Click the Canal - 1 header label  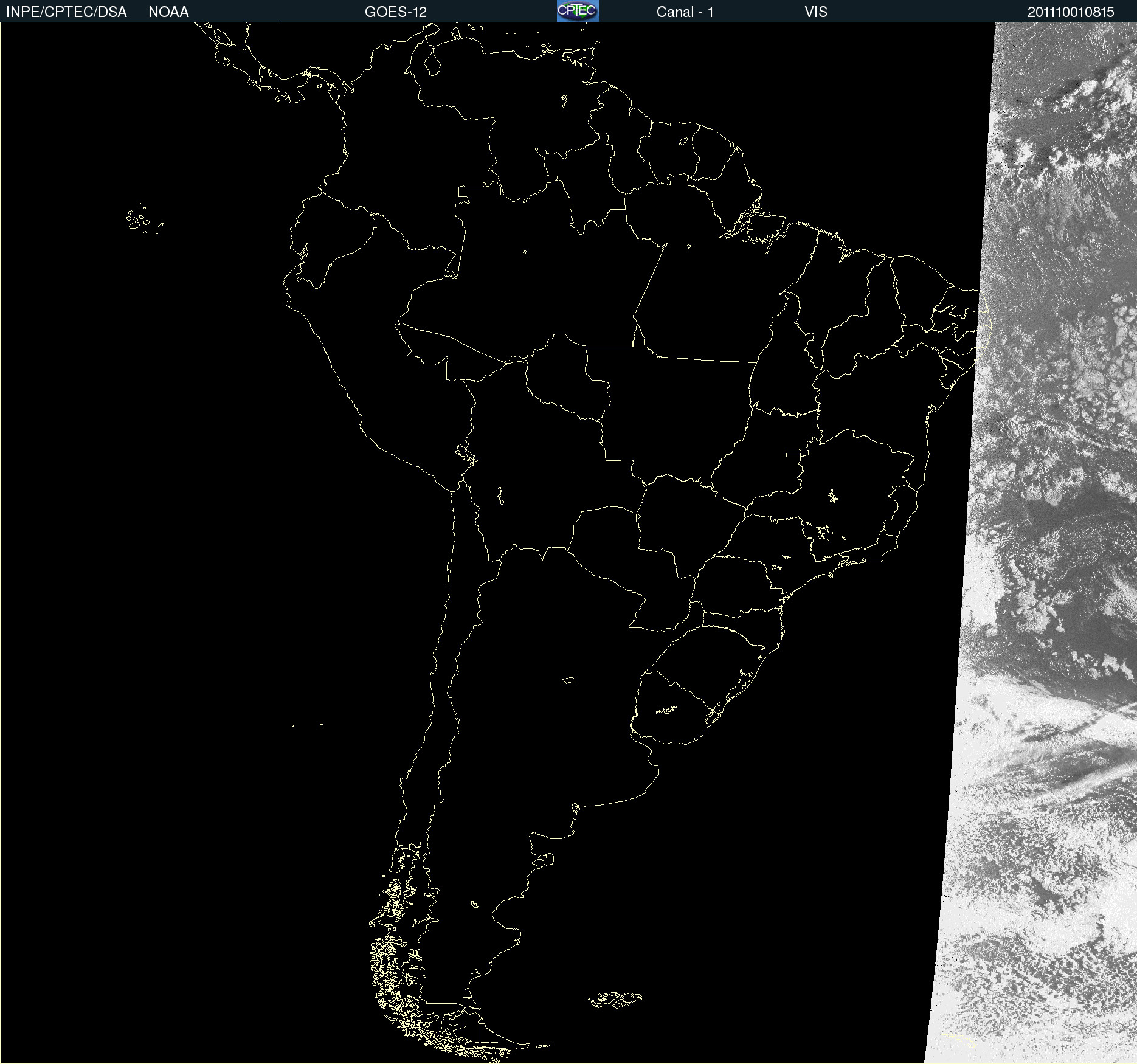click(685, 12)
